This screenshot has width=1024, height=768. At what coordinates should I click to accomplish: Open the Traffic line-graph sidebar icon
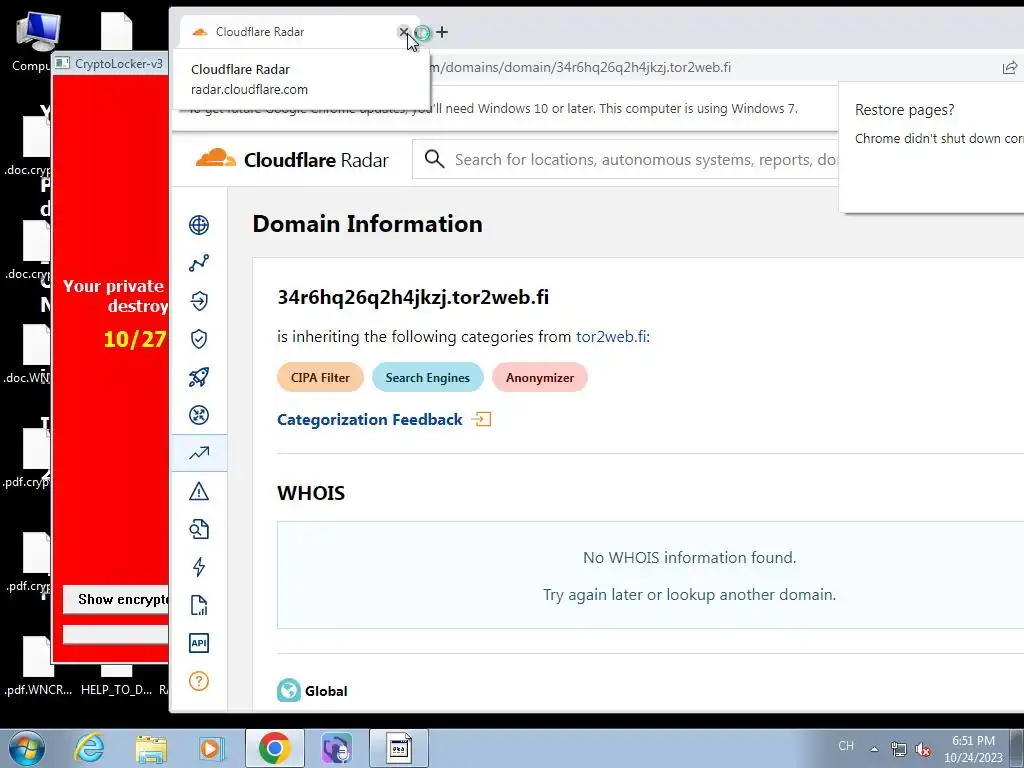[x=199, y=263]
